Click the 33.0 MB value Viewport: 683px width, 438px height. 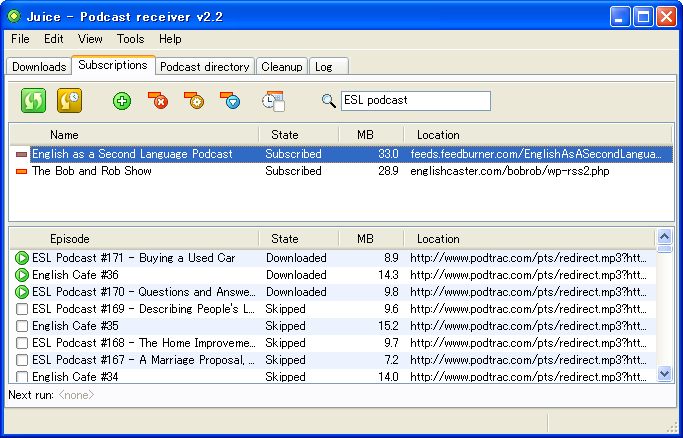tap(388, 154)
